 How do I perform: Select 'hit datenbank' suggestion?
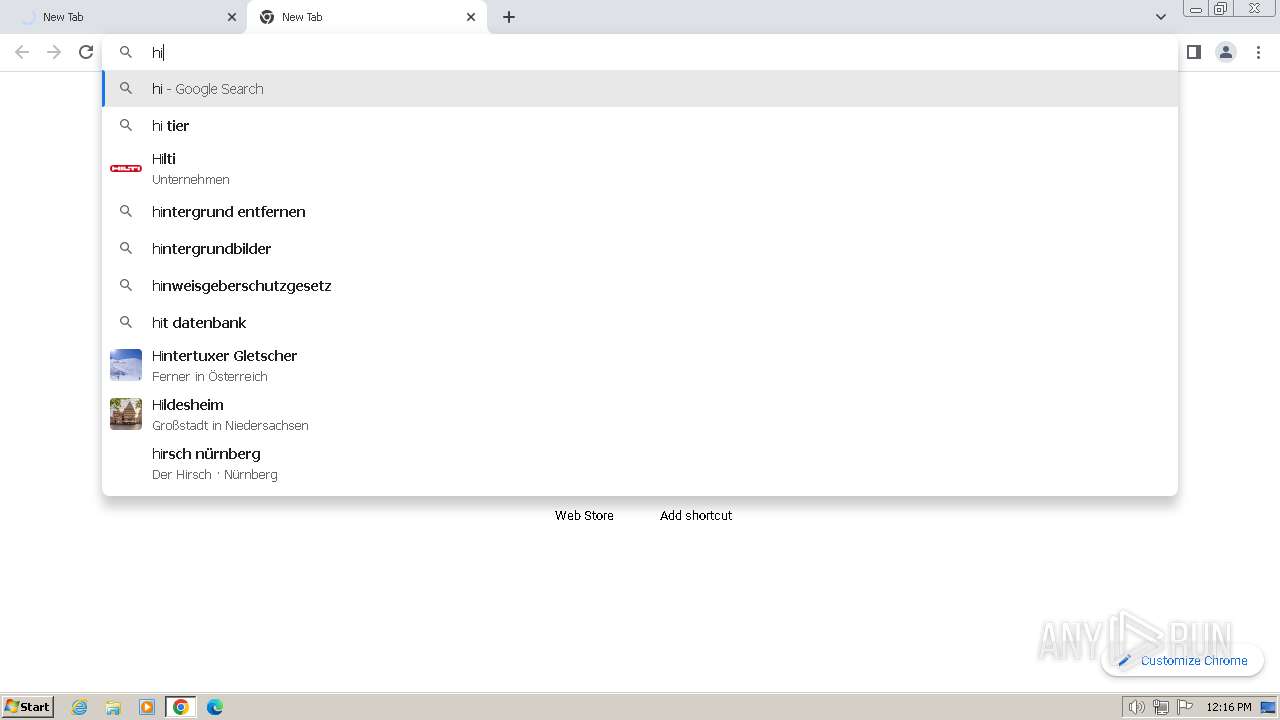(x=640, y=322)
